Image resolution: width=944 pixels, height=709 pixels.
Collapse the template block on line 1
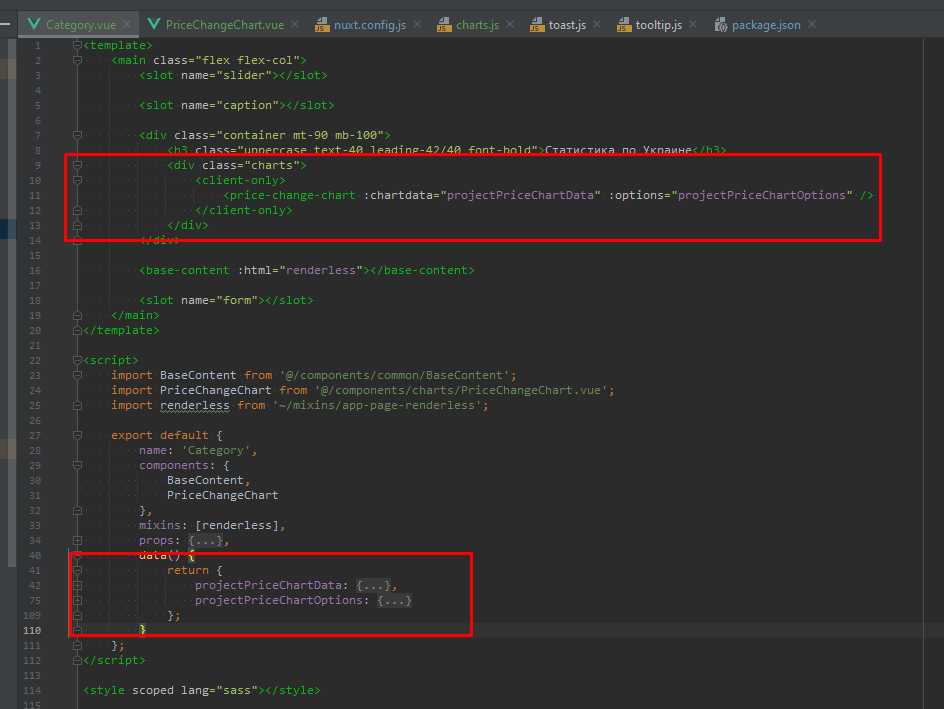[77, 45]
